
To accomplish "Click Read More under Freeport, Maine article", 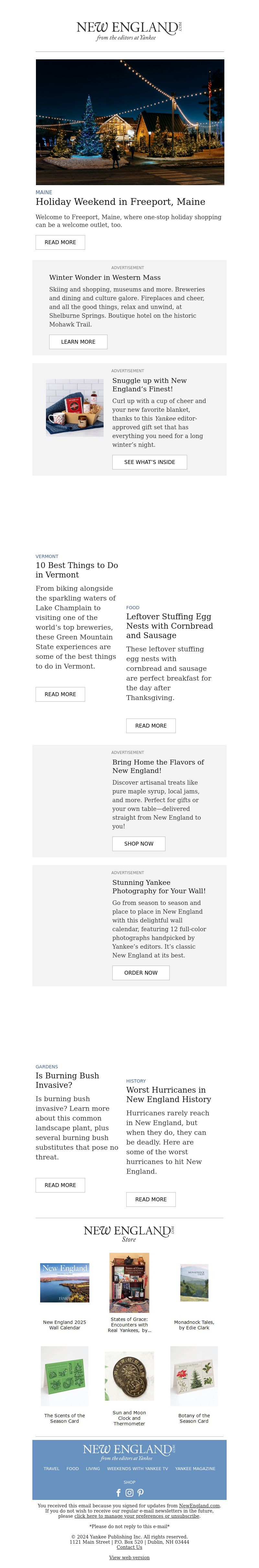I will tap(60, 242).
